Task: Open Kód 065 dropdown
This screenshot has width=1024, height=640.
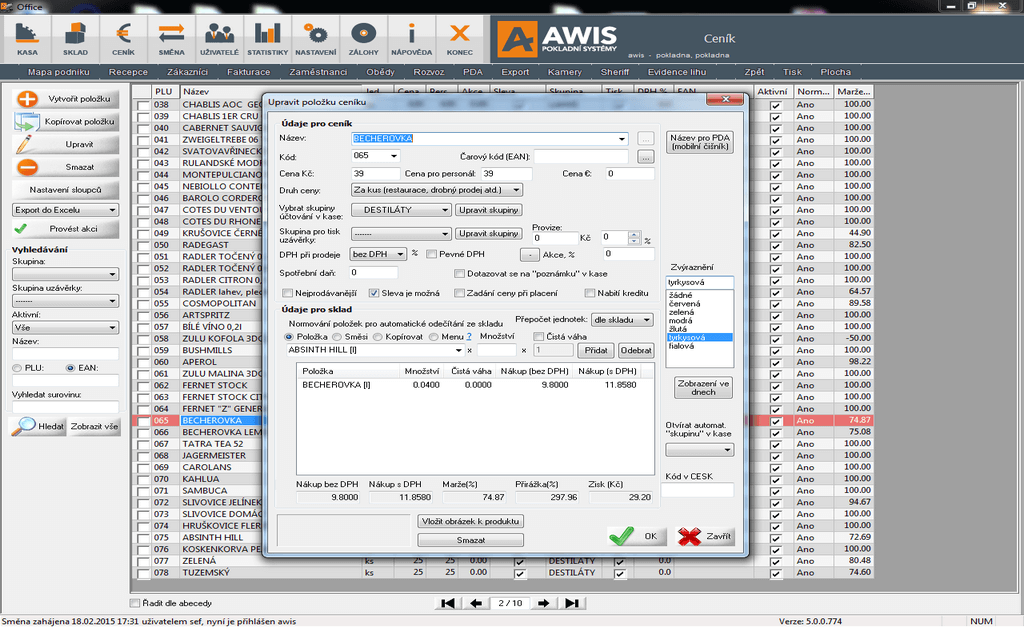Action: point(394,156)
